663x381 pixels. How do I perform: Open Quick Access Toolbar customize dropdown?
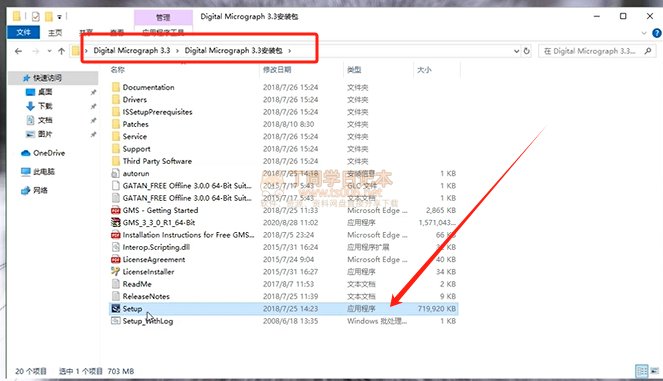60,17
